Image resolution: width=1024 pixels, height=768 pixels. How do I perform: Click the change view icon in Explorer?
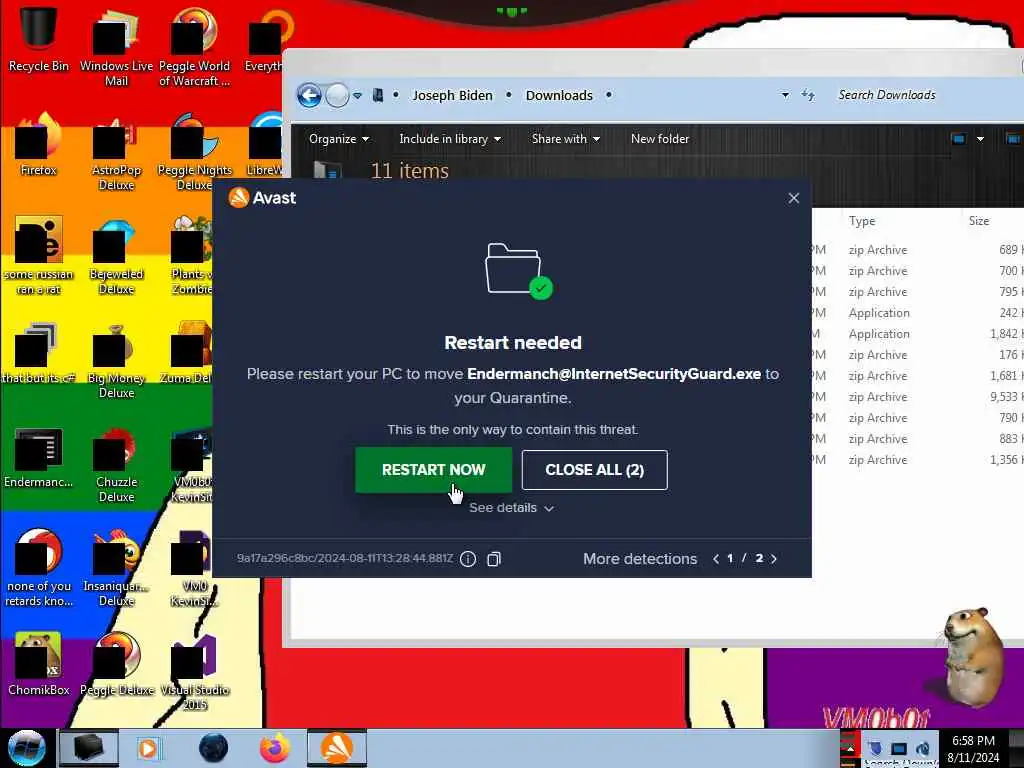(958, 138)
